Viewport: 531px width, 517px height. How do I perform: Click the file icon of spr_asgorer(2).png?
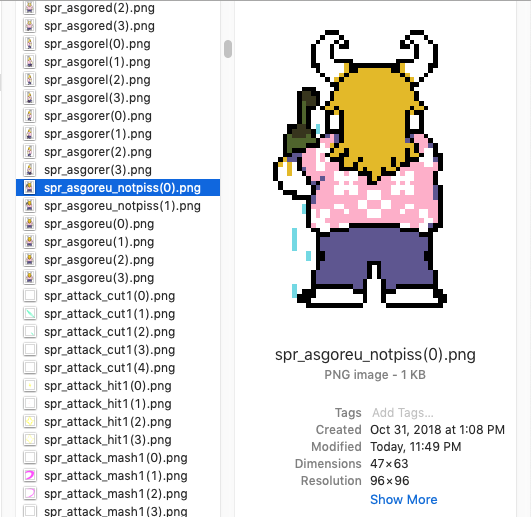29,152
